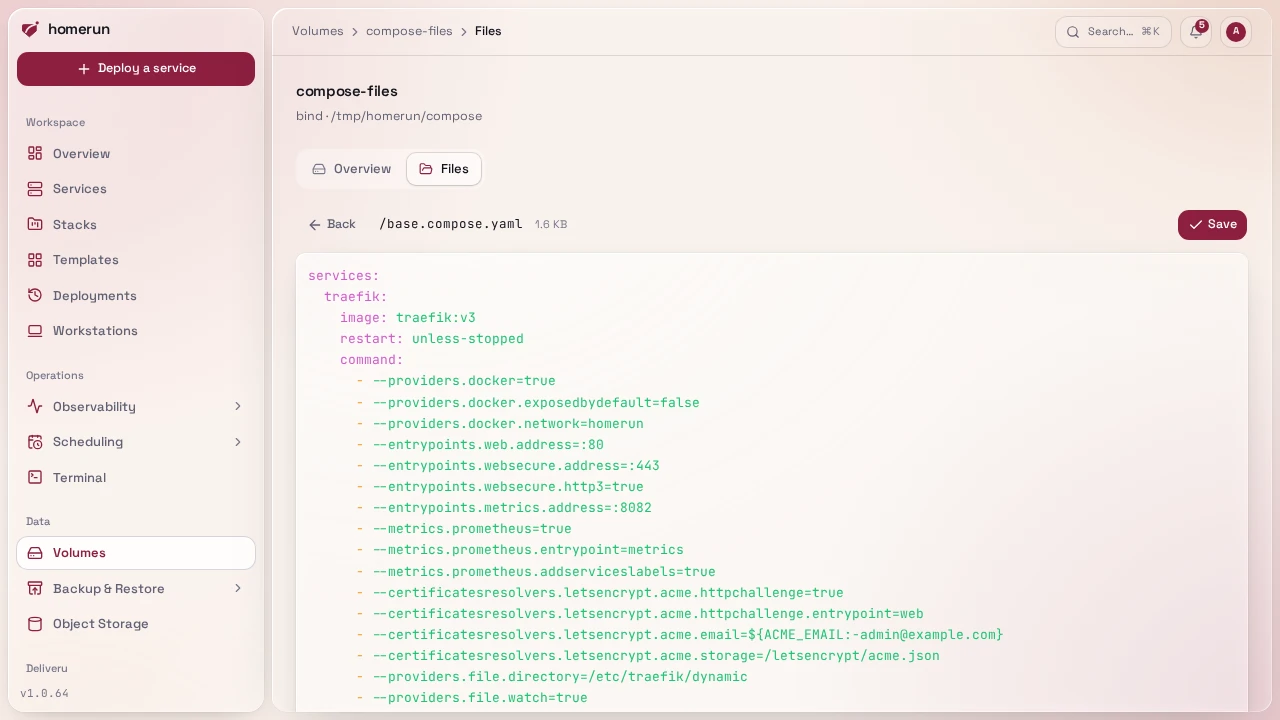Screen dimensions: 1280x720
Task: Select Volumes in the sidebar
Action: (x=136, y=553)
